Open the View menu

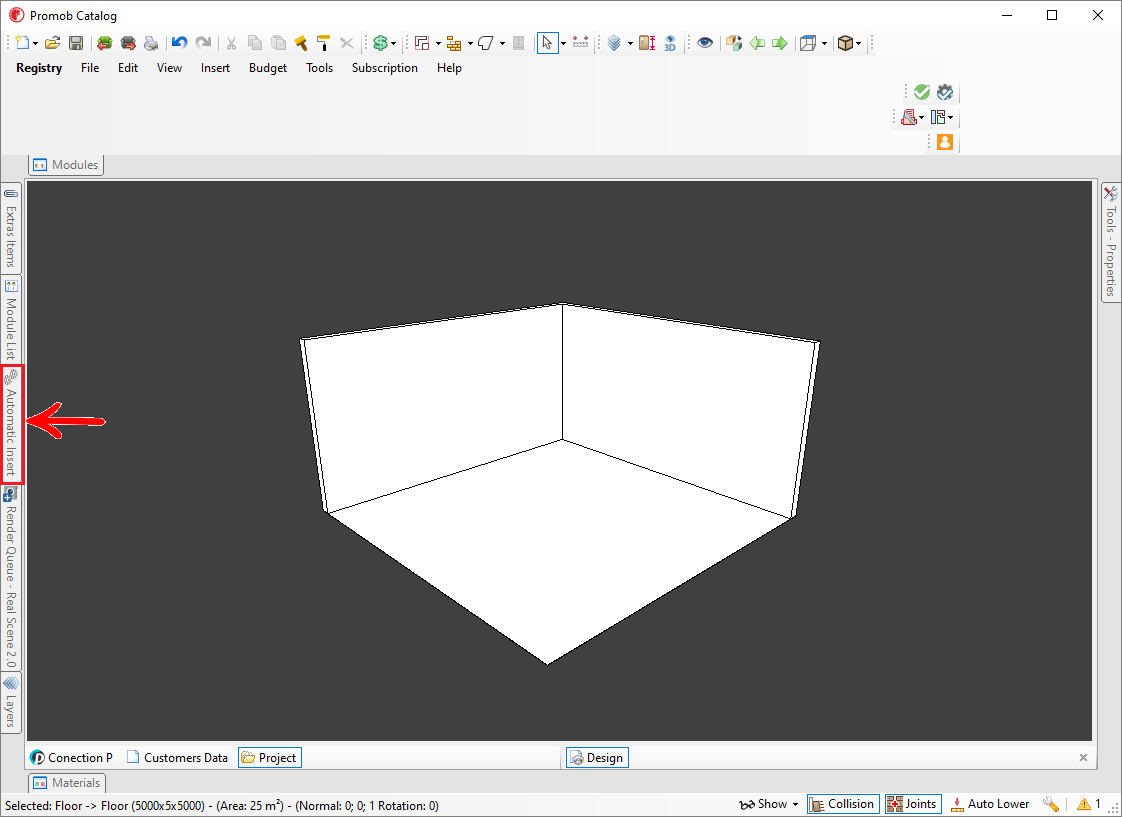[170, 68]
